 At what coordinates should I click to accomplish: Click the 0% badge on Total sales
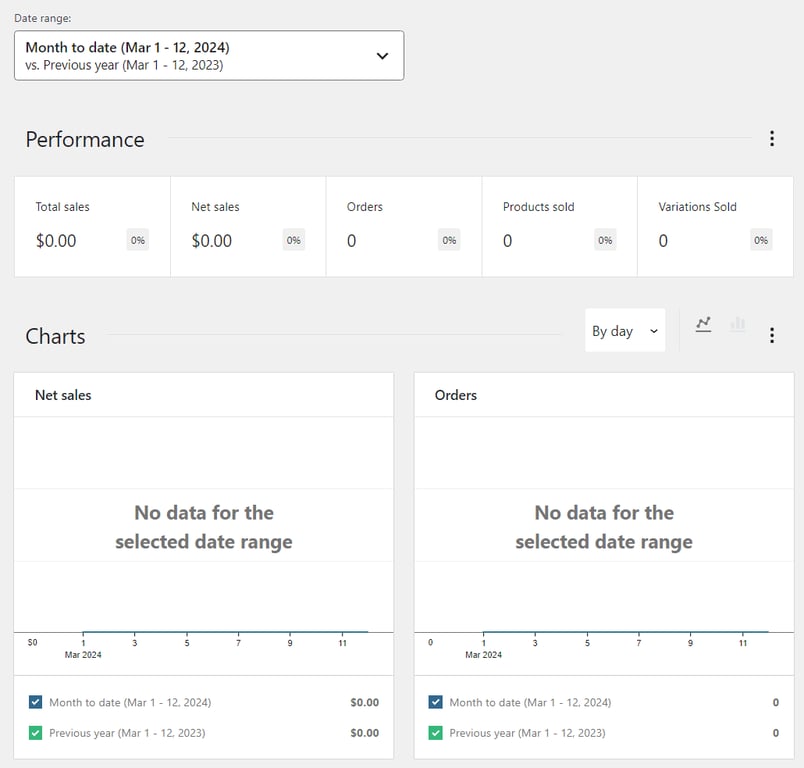138,240
